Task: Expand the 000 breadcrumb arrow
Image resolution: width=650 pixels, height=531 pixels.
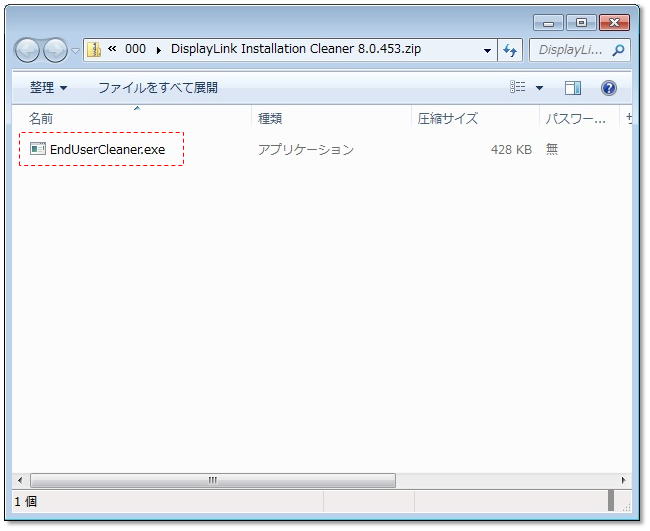Action: 159,50
